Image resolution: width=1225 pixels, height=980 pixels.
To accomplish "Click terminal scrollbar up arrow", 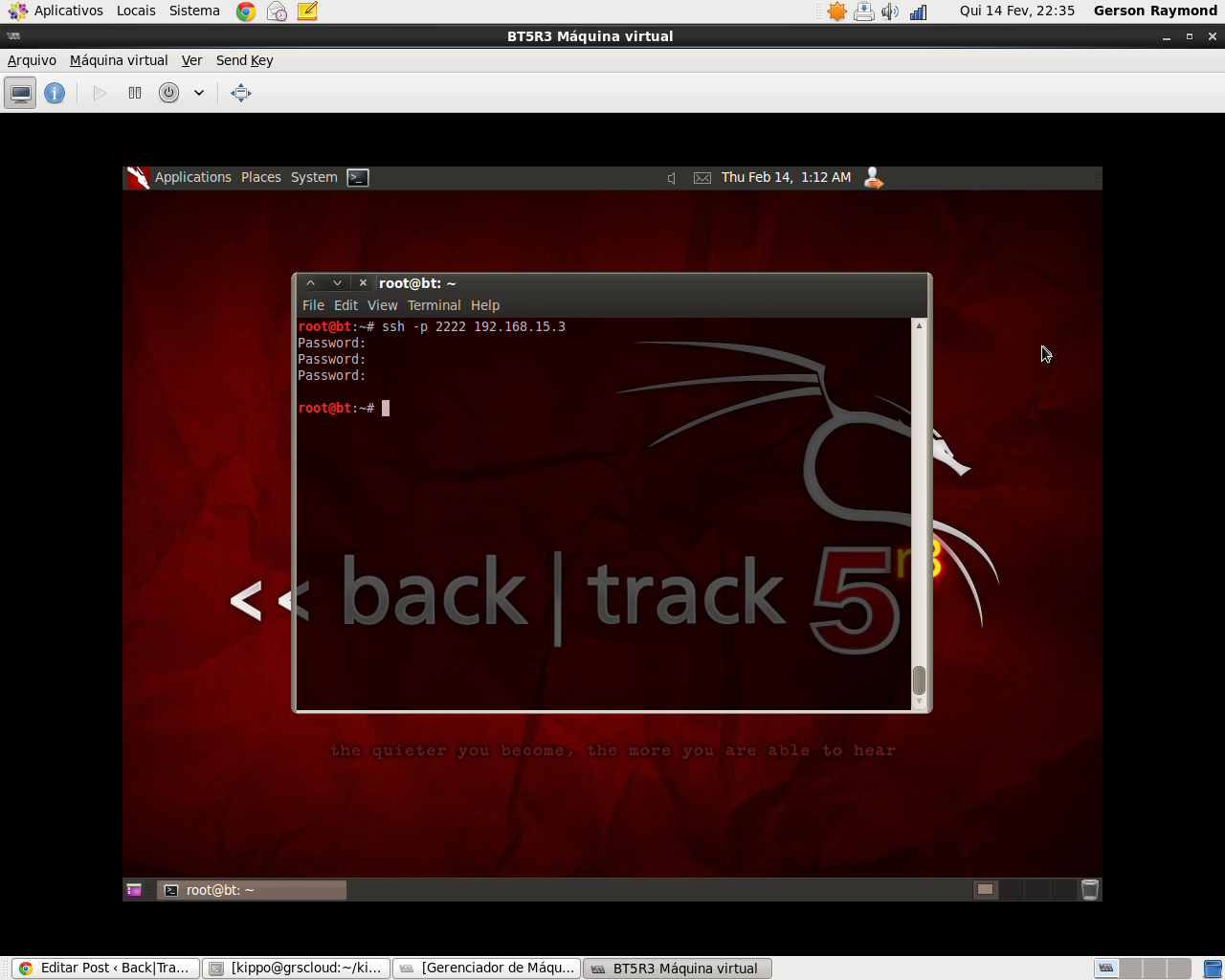I will (919, 325).
